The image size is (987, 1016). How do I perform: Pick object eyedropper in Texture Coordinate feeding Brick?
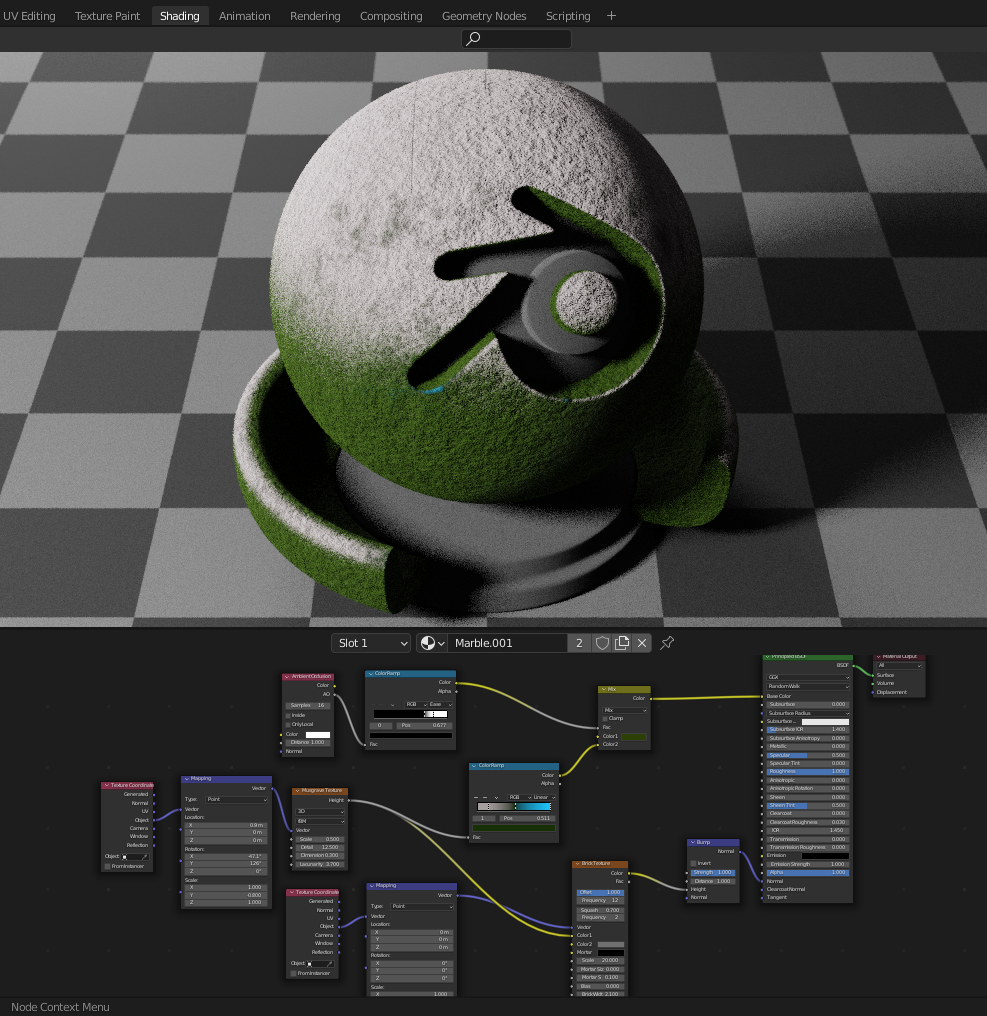click(x=331, y=964)
